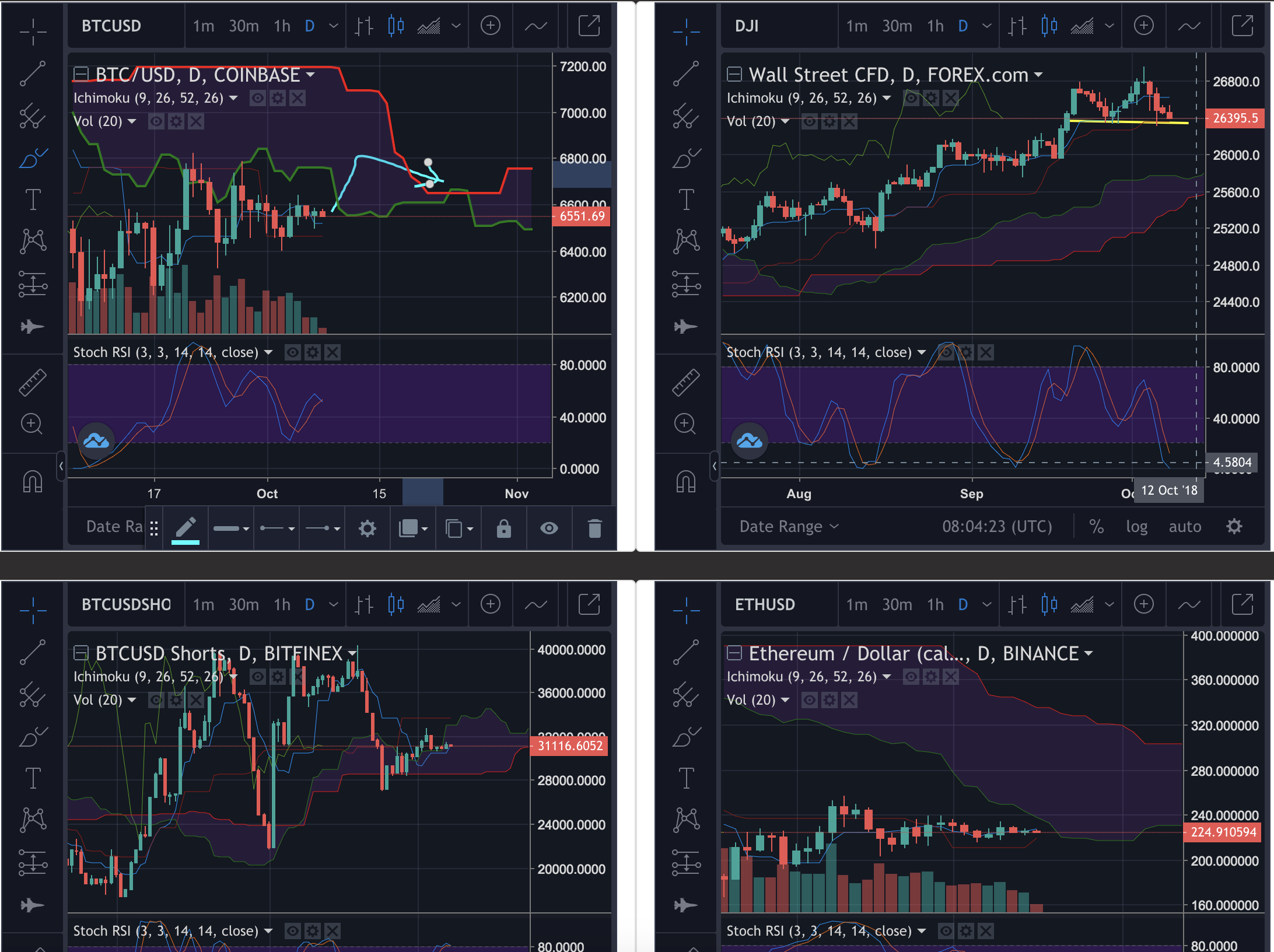
Task: Click zoom-in magnifier in BTCUSD panel
Action: [32, 424]
